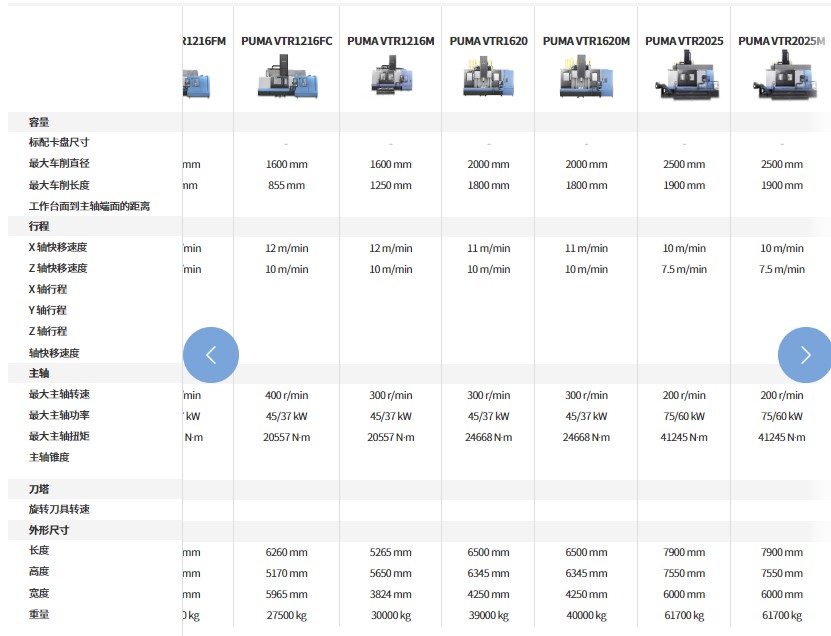Image resolution: width=831 pixels, height=636 pixels.
Task: Select 24668 N·m torque in PUMA VTR1620M column
Action: click(x=586, y=438)
